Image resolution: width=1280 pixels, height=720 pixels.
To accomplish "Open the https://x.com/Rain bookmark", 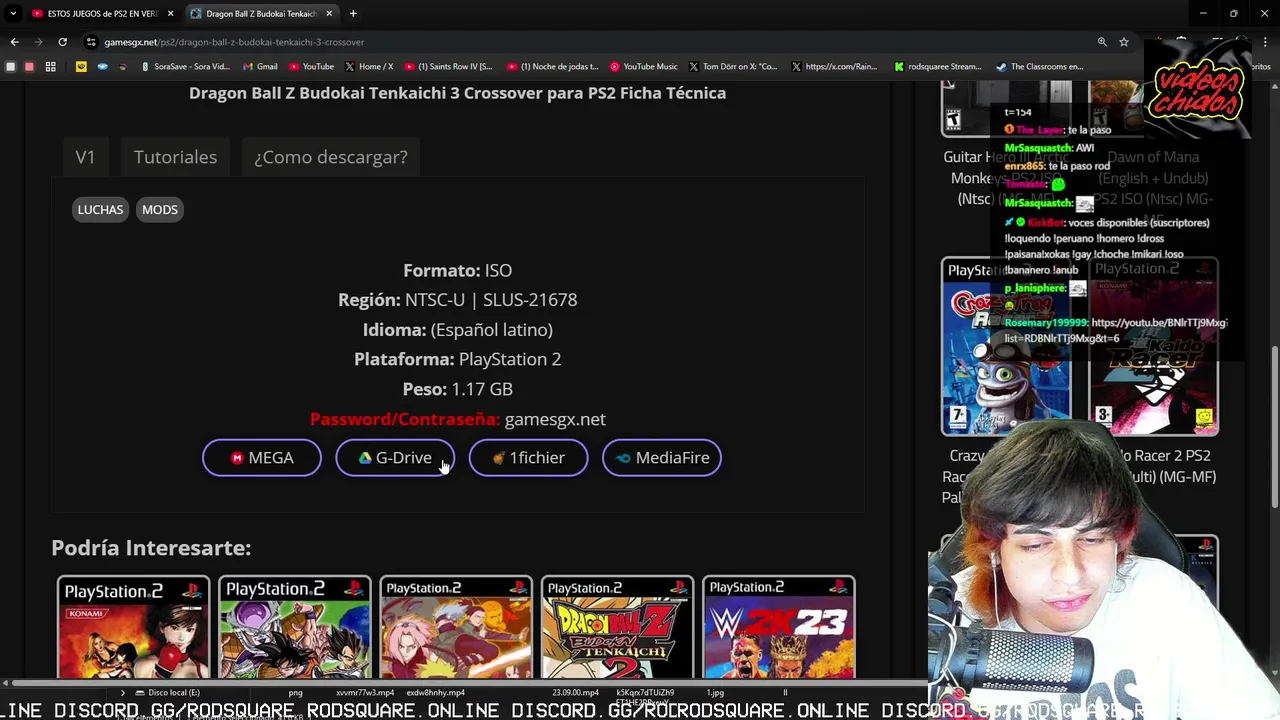I will [834, 67].
